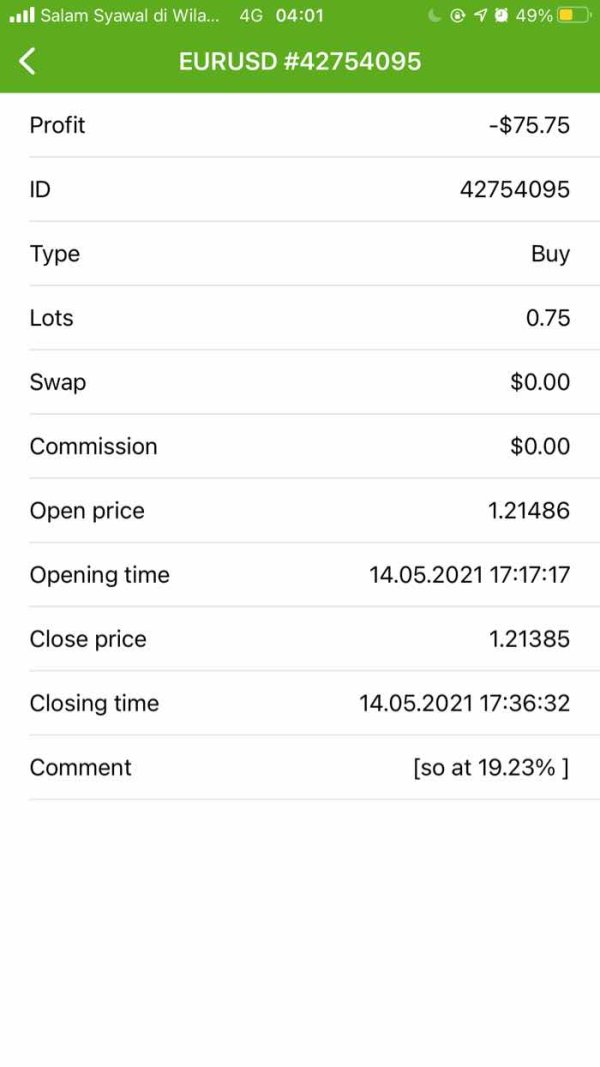
Task: Tap the Do Not Disturb moon icon
Action: click(433, 16)
